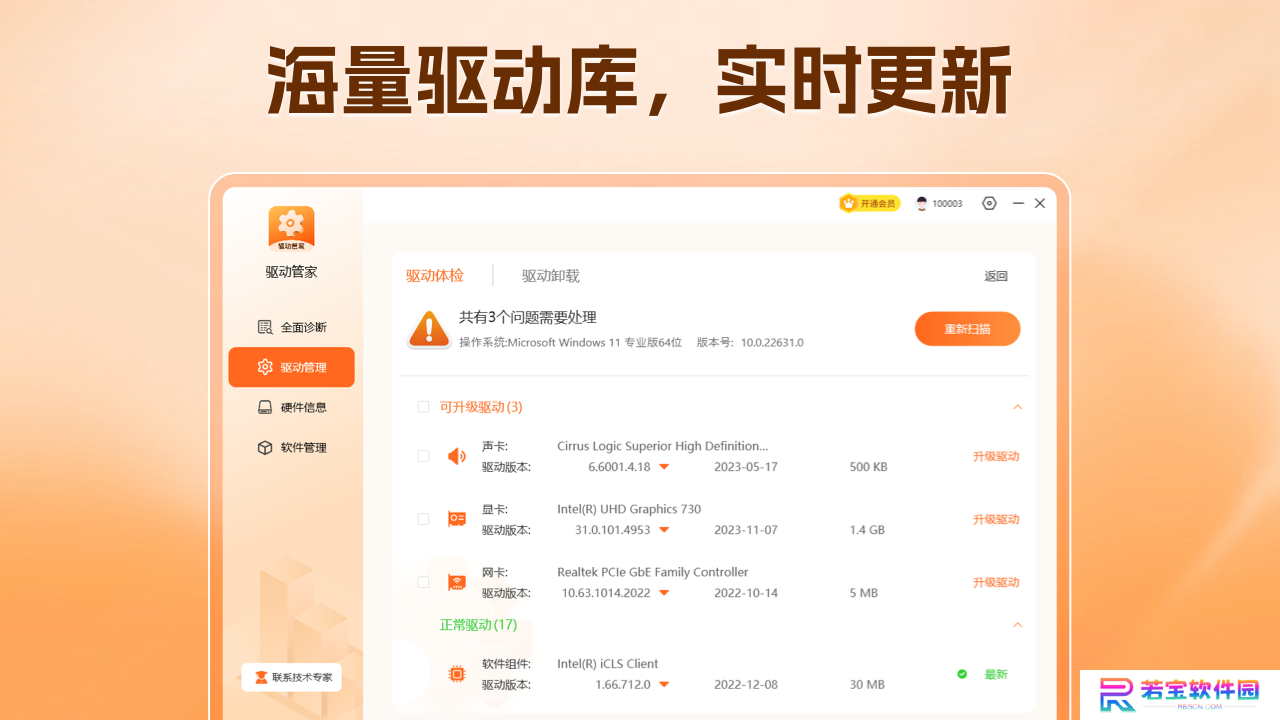This screenshot has width=1280, height=720.
Task: Click the 全面诊断 magnifier list icon
Action: pos(265,327)
